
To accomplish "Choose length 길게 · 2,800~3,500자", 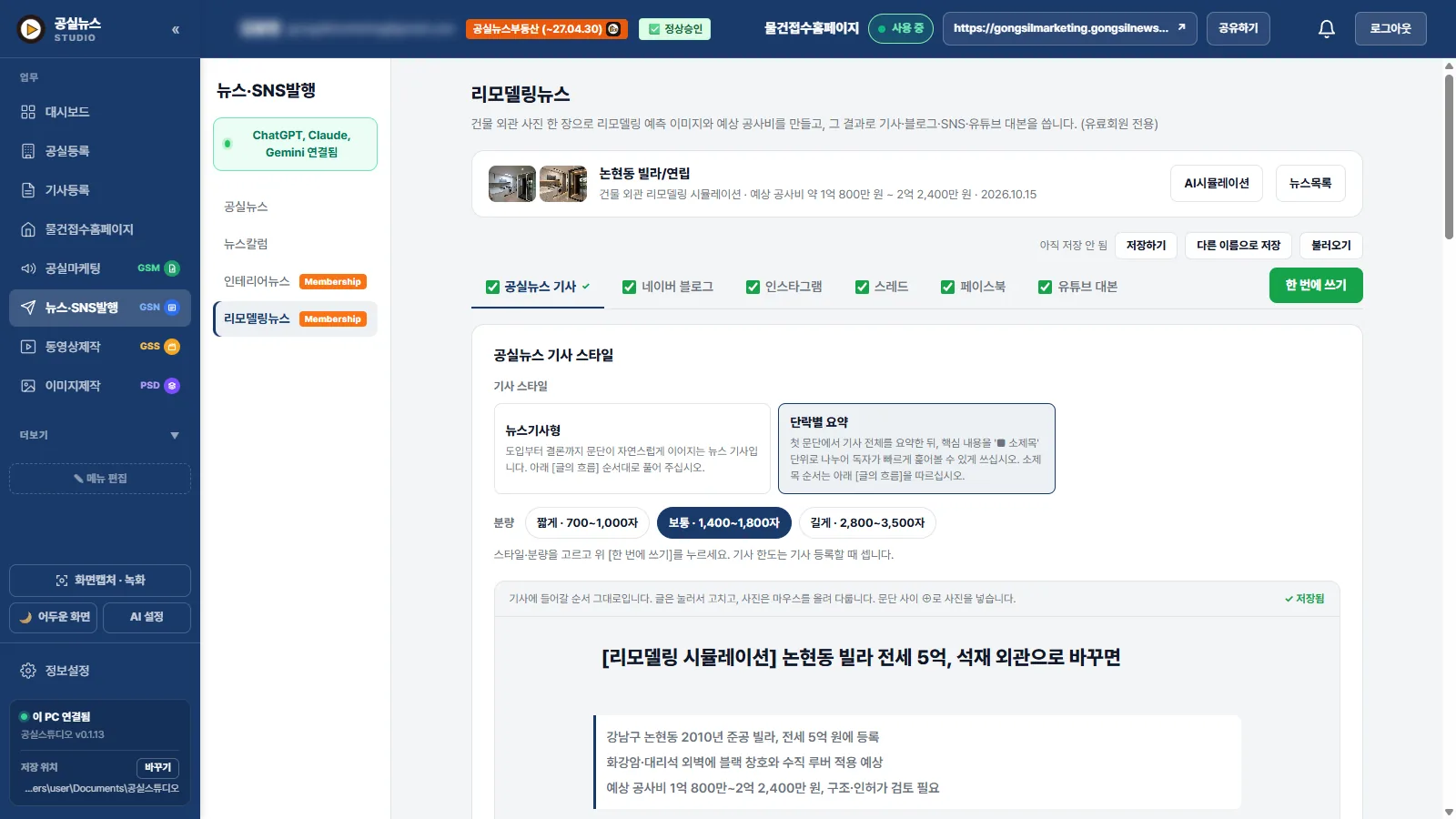I will [x=867, y=523].
